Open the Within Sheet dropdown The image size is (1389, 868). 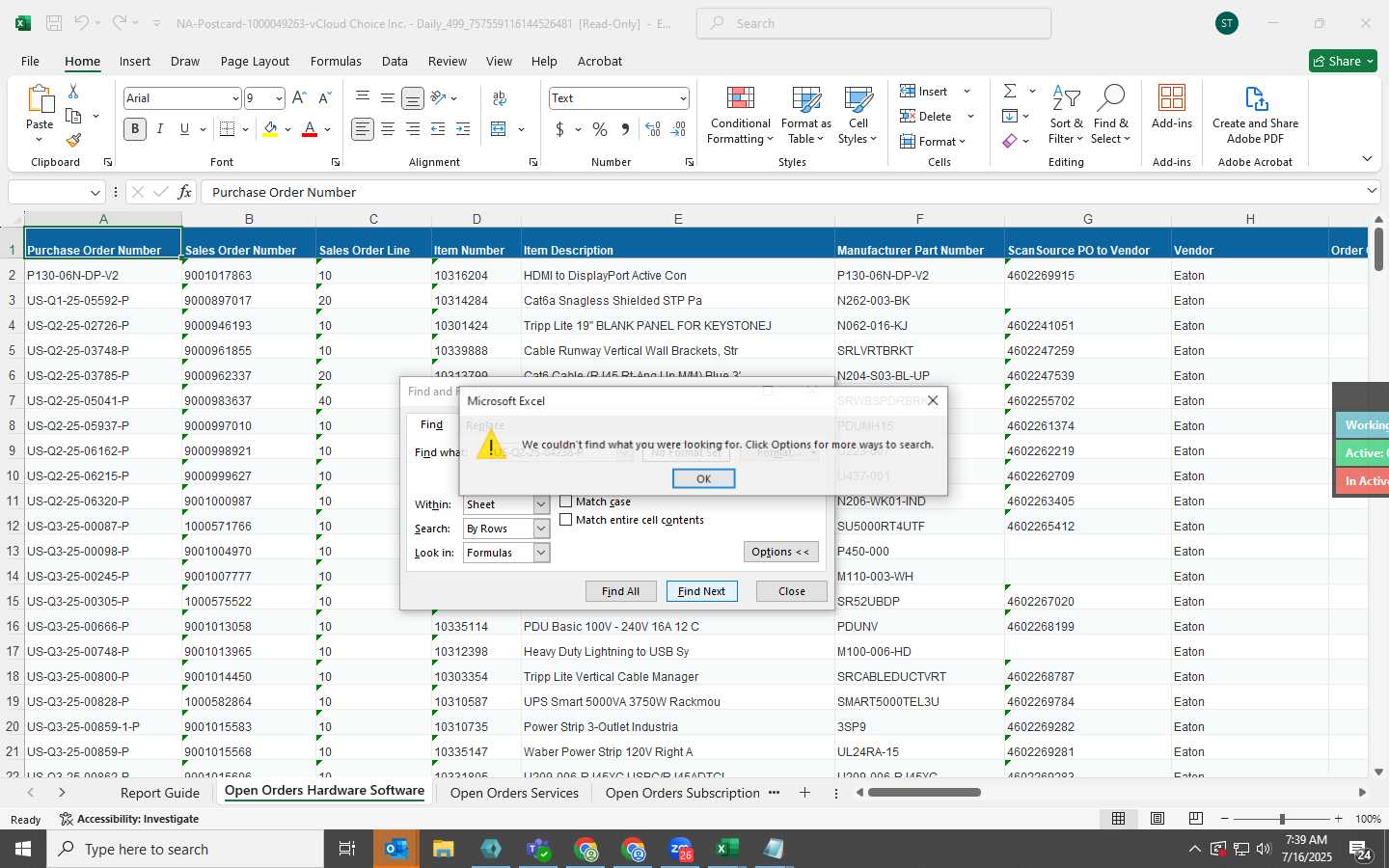click(541, 504)
